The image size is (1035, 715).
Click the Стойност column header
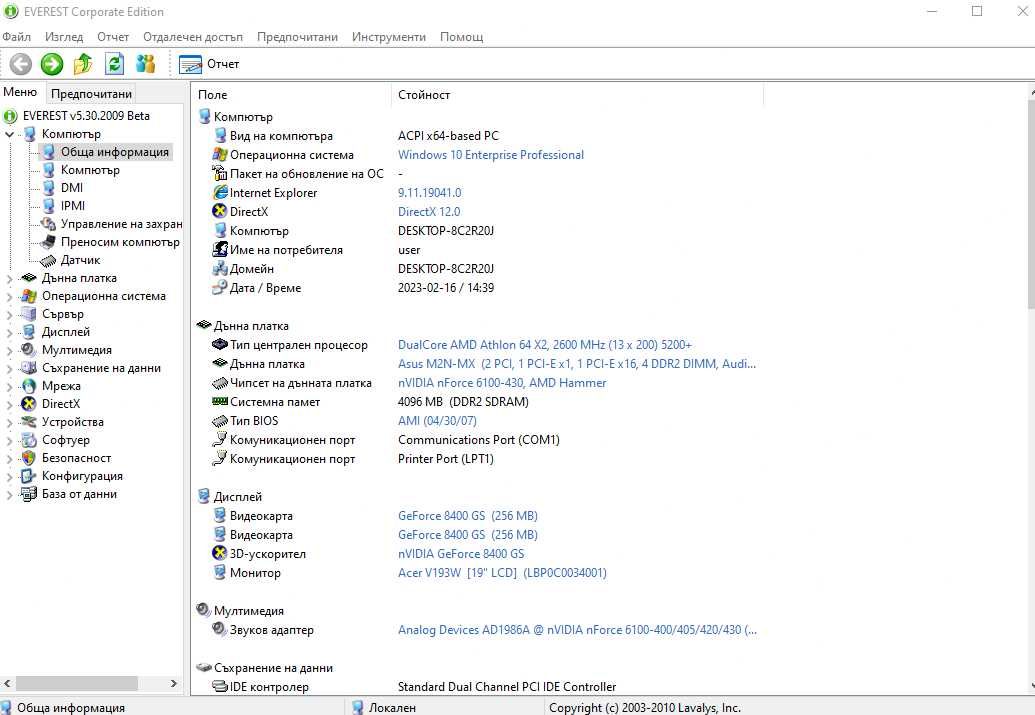coord(578,95)
